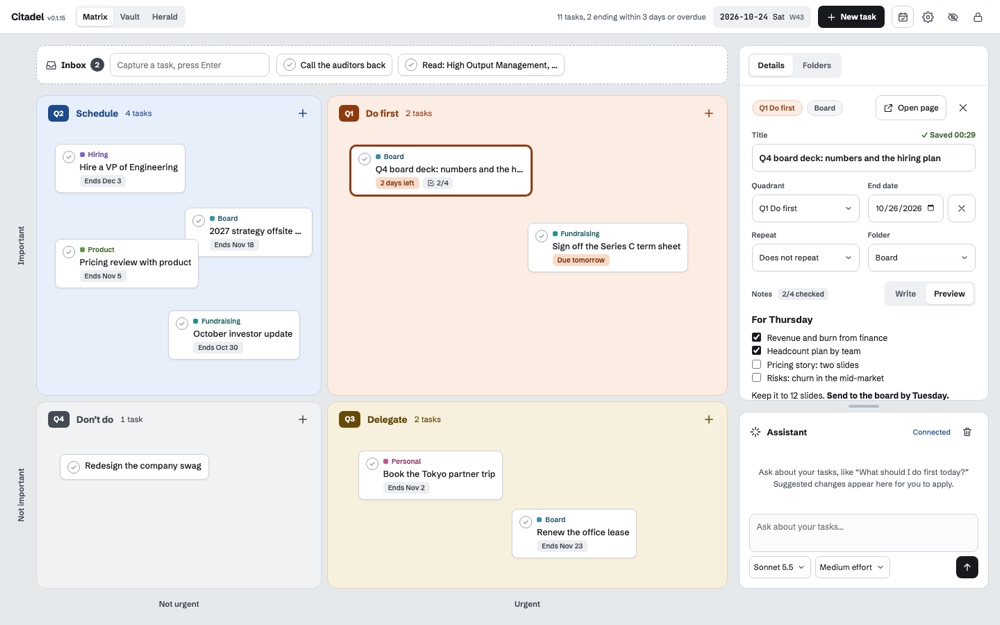Screen dimensions: 1000x625
Task: Click the Q1 Do first tag
Action: [x=777, y=108]
